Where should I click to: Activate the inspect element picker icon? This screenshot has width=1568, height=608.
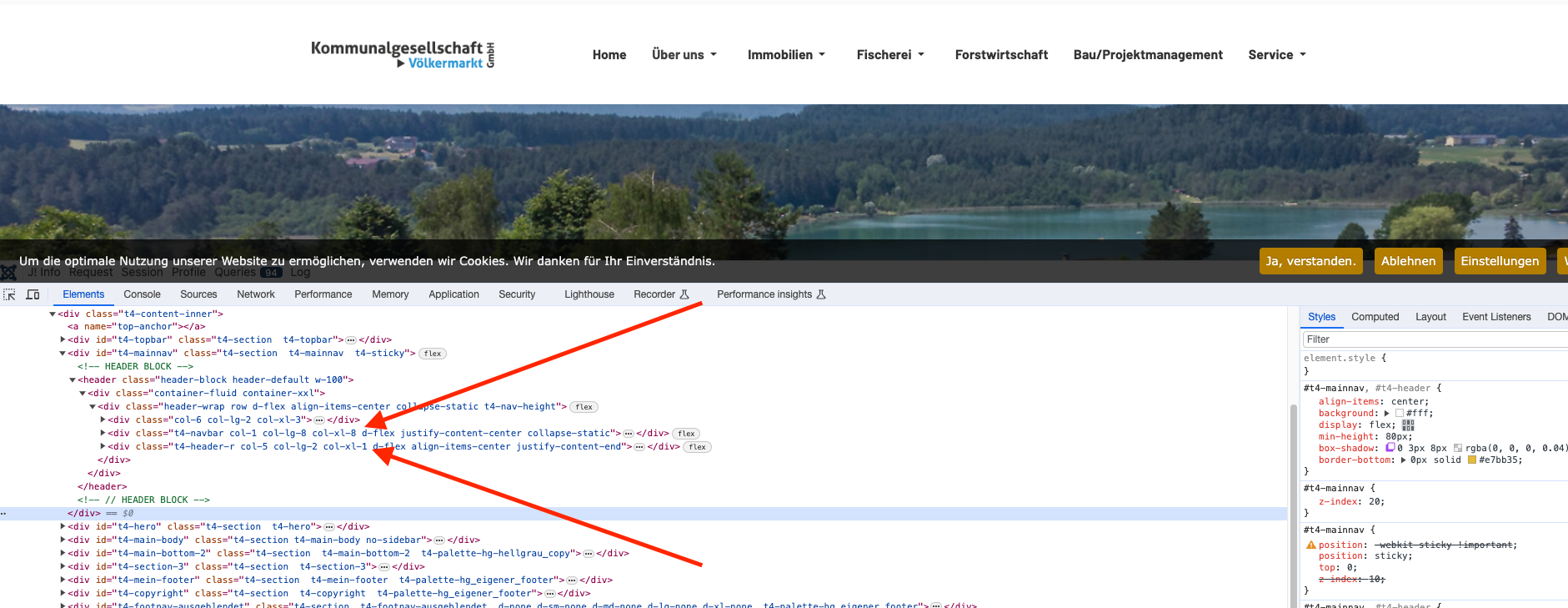coord(10,294)
